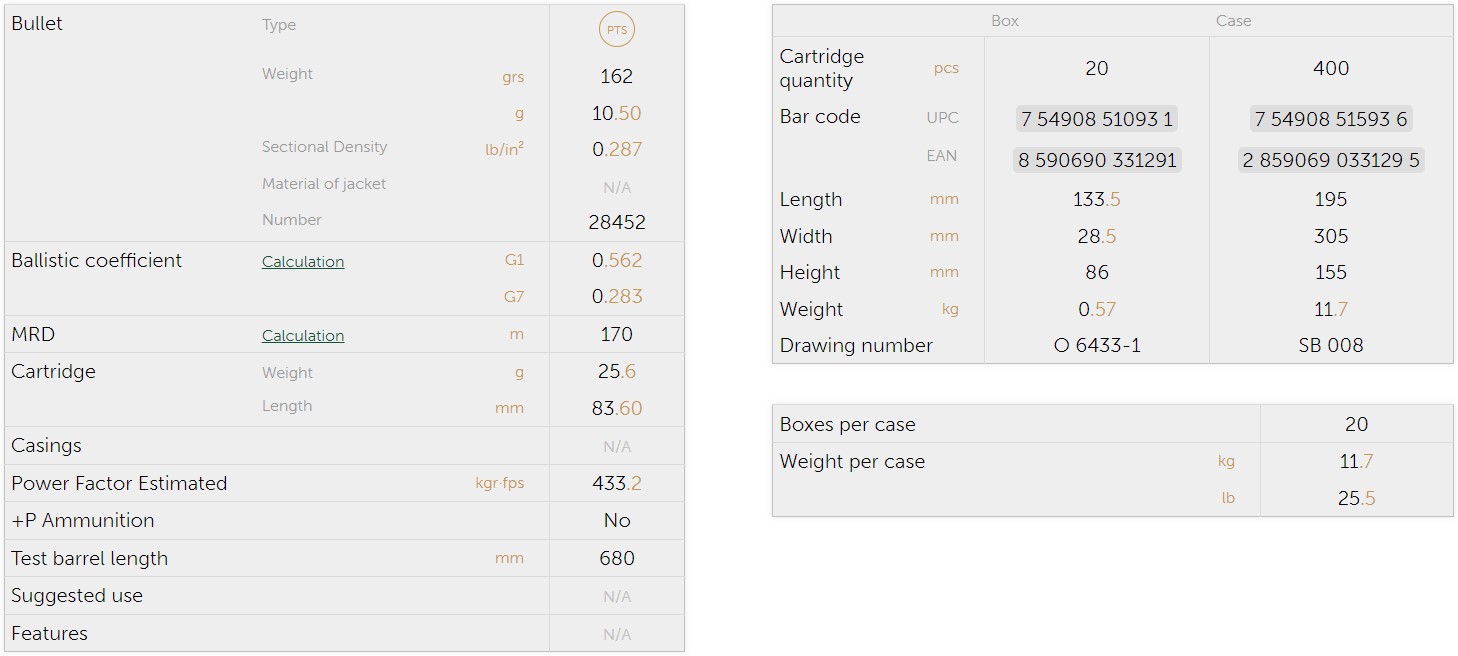Viewport: 1458px width, 656px height.
Task: Click the Boxes per case row value
Action: tap(1356, 425)
